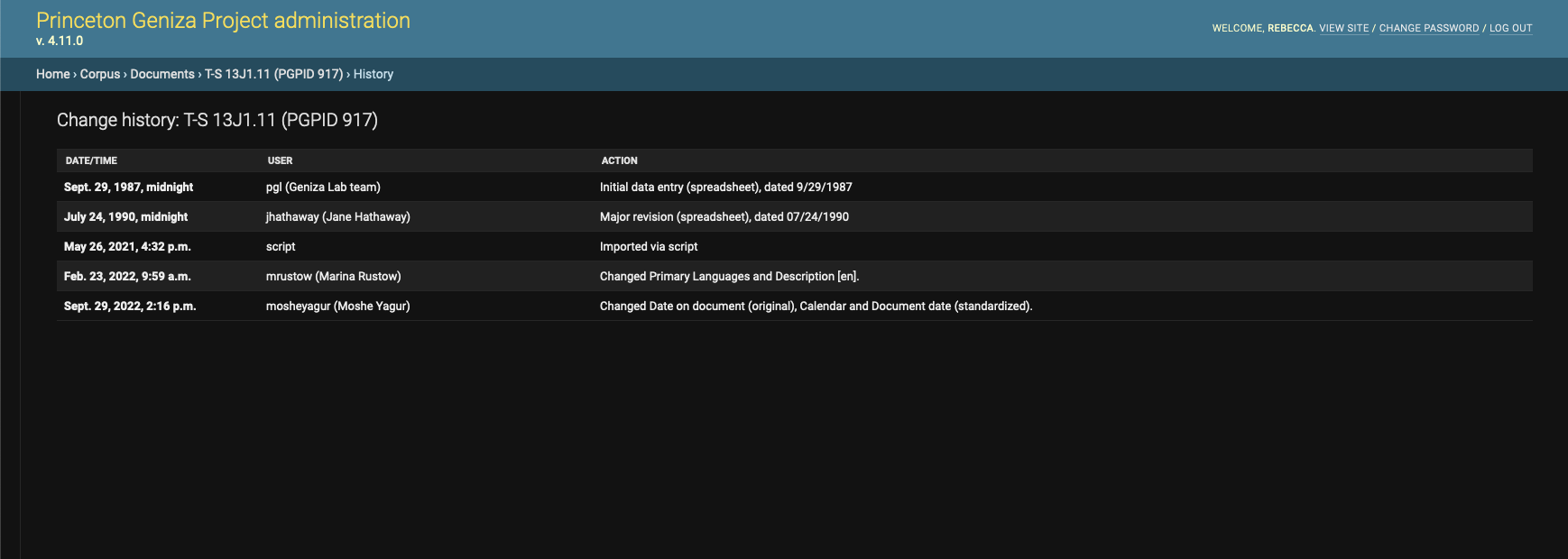1568x559 pixels.
Task: Click the May 26, 2021 date cell
Action: 127,247
